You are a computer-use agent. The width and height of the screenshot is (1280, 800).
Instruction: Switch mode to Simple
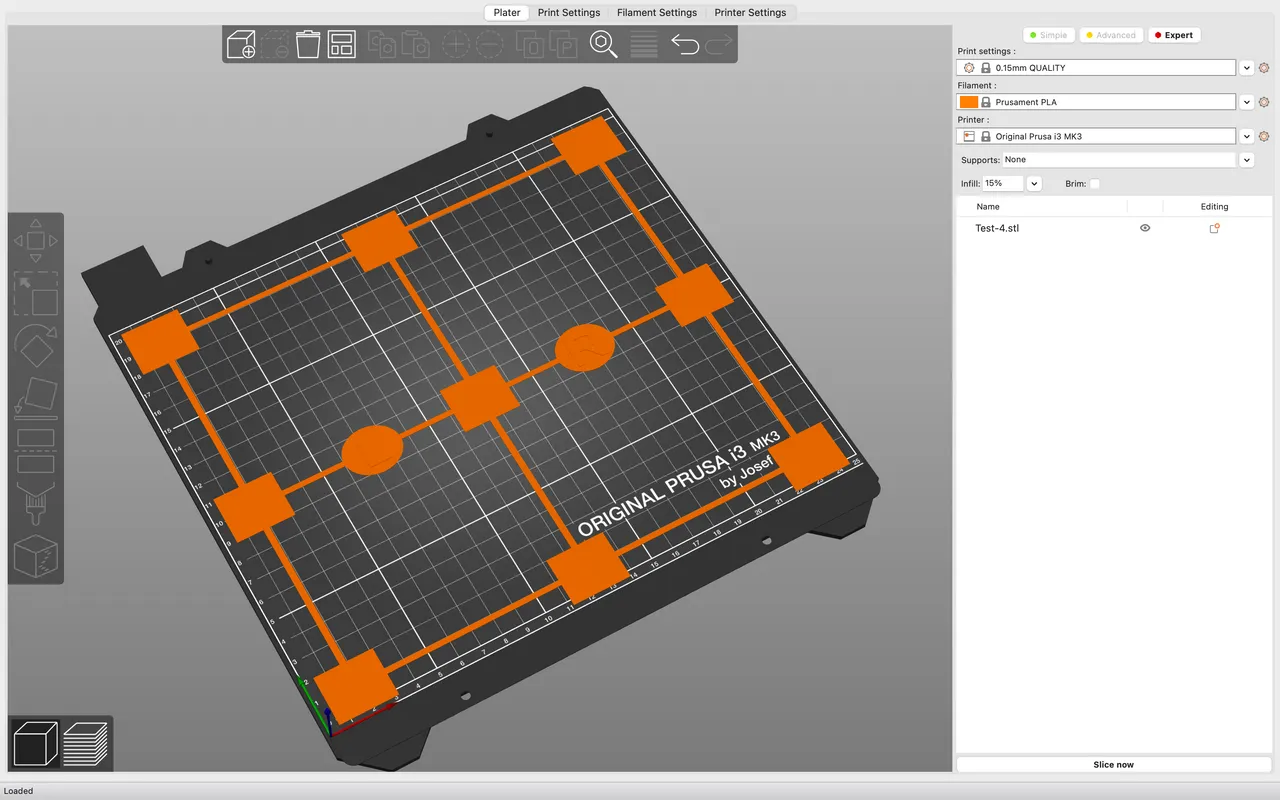point(1048,34)
